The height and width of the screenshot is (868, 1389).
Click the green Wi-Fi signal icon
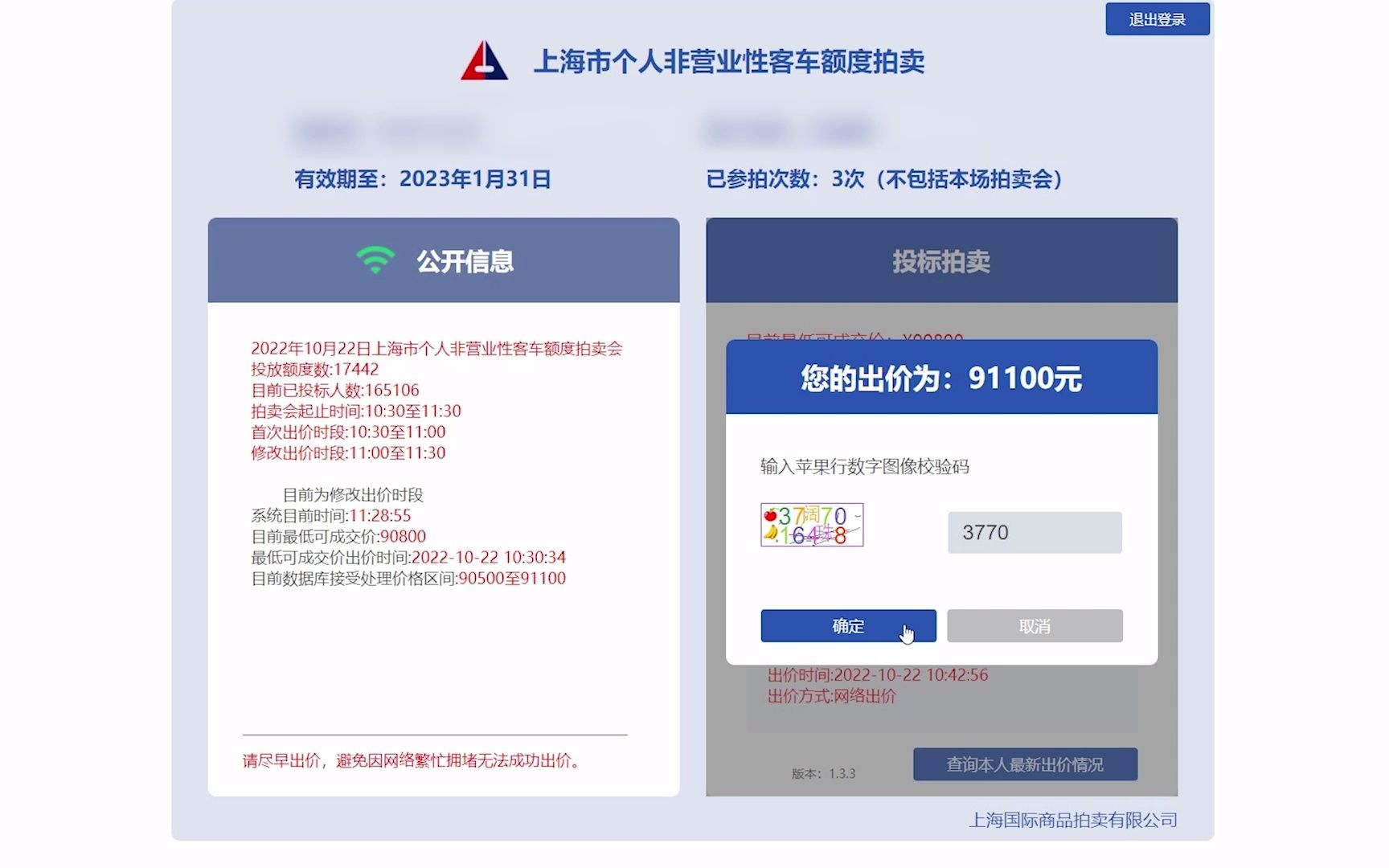pos(375,260)
